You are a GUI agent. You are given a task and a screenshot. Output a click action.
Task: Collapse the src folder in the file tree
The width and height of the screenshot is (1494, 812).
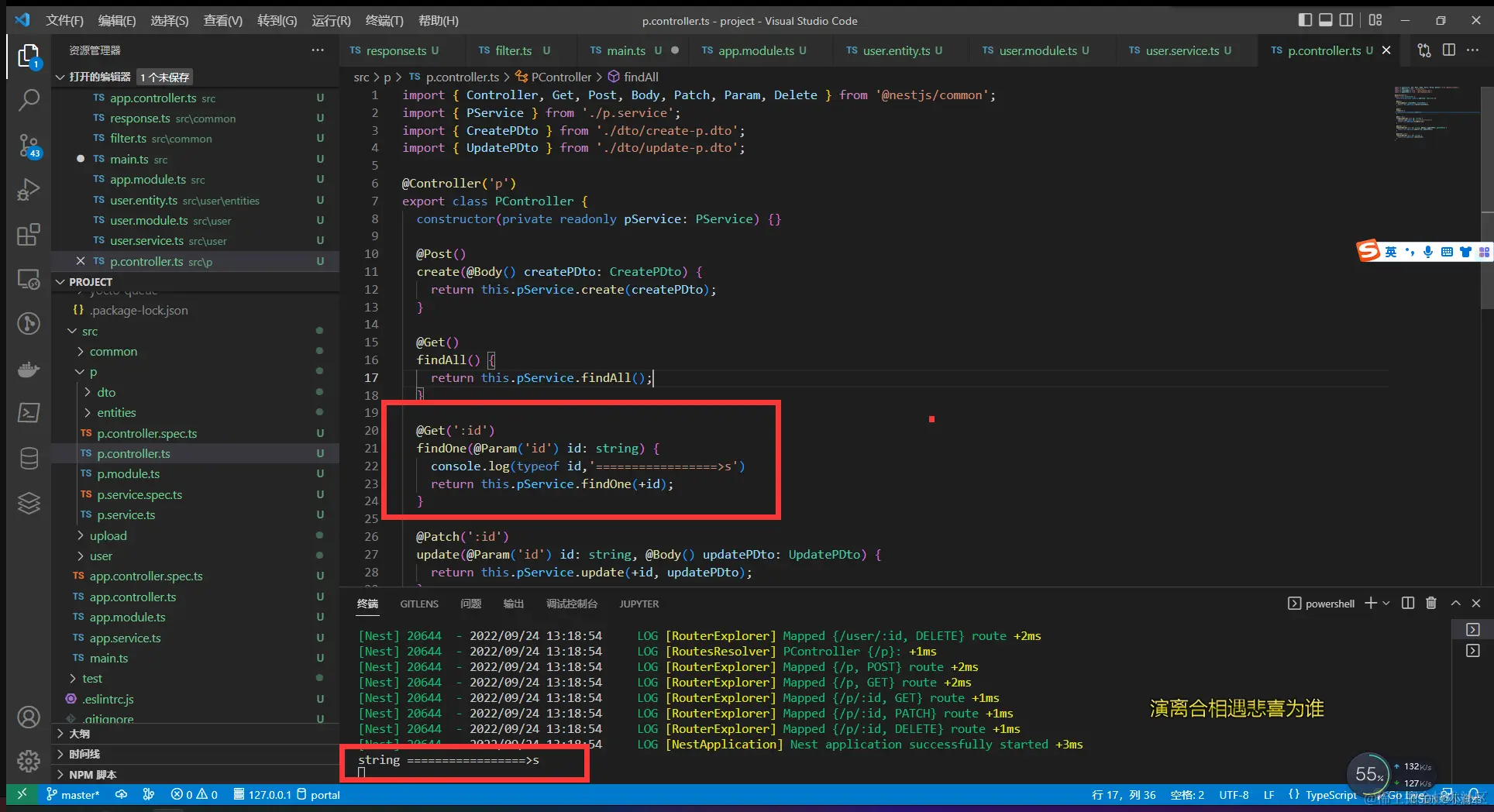72,332
